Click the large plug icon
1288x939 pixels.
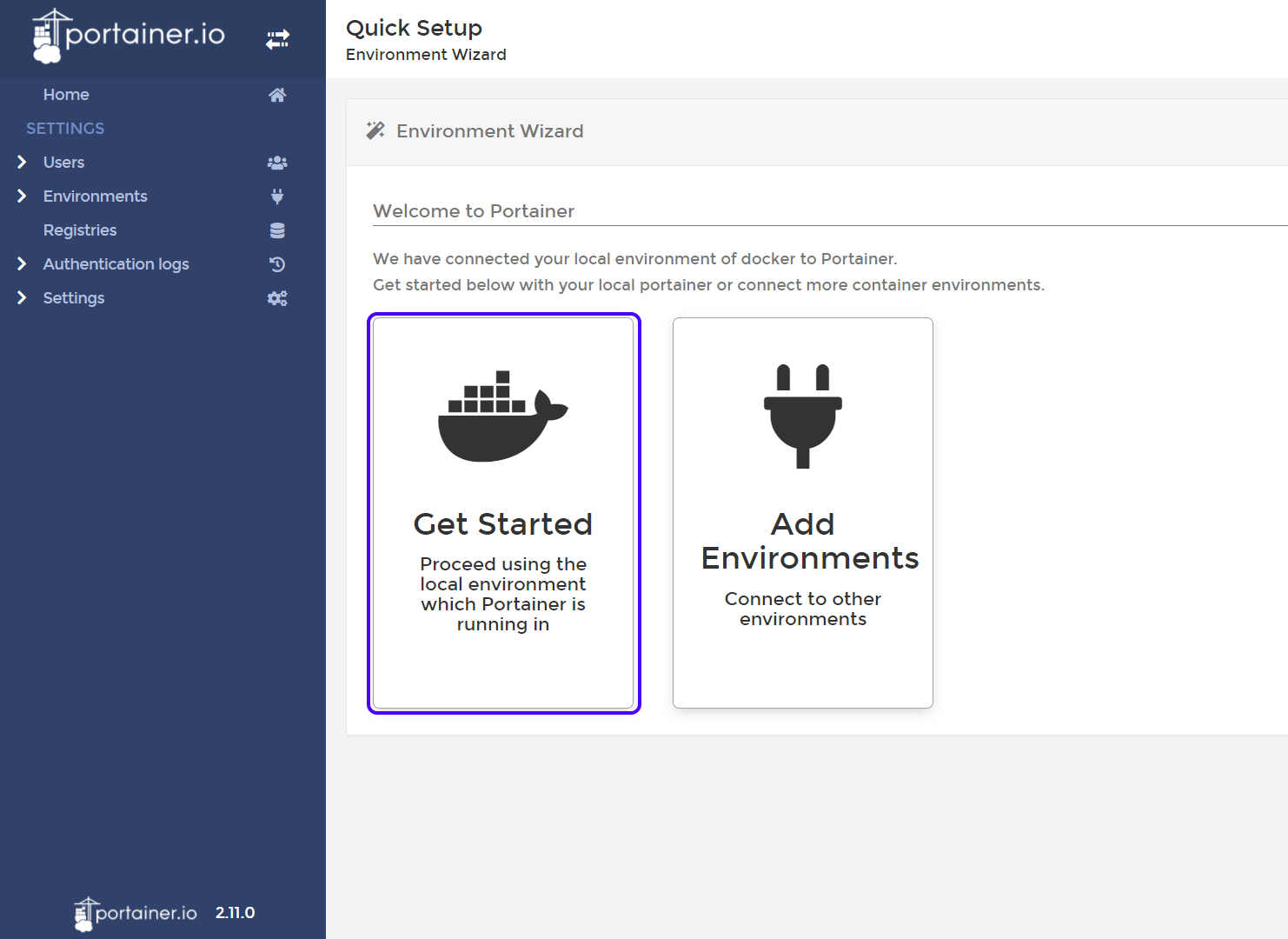[802, 416]
